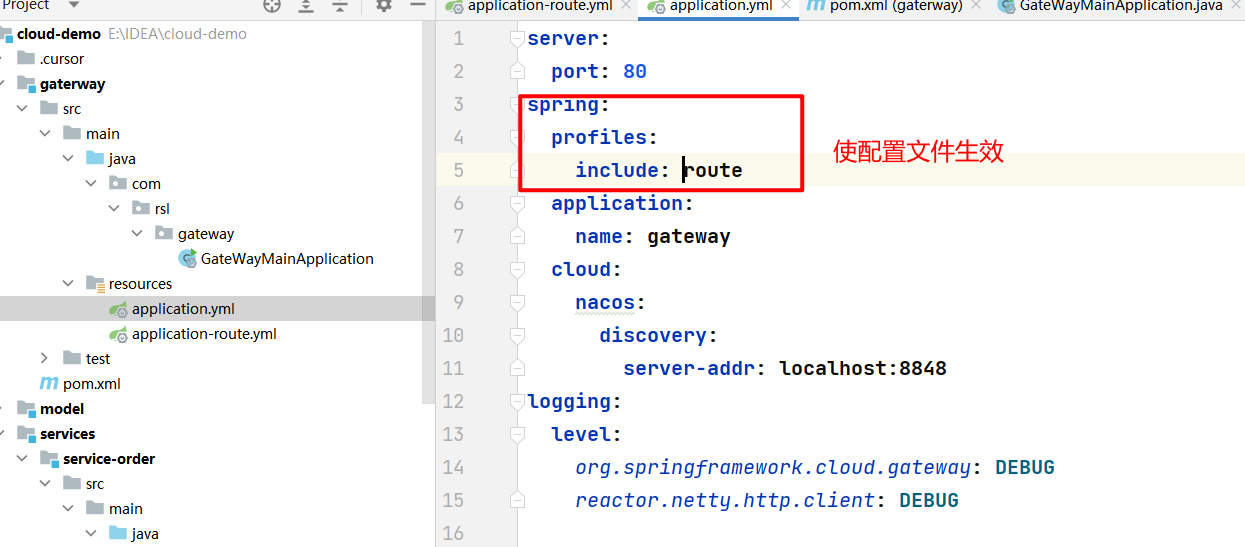Viewport: 1245px width, 547px height.
Task: Fold the cloud block on line 8
Action: [517, 270]
